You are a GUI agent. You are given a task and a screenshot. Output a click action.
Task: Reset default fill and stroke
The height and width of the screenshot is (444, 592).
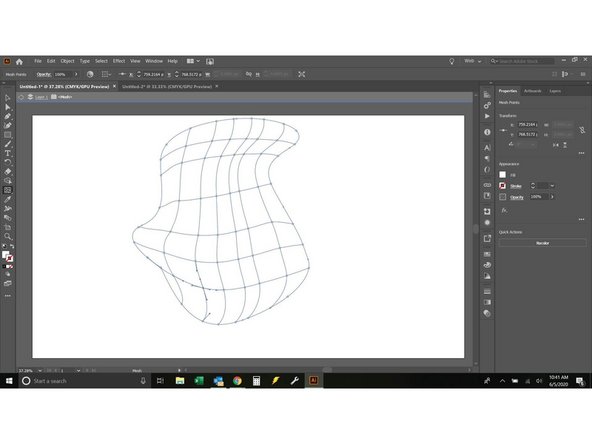click(x=4, y=247)
